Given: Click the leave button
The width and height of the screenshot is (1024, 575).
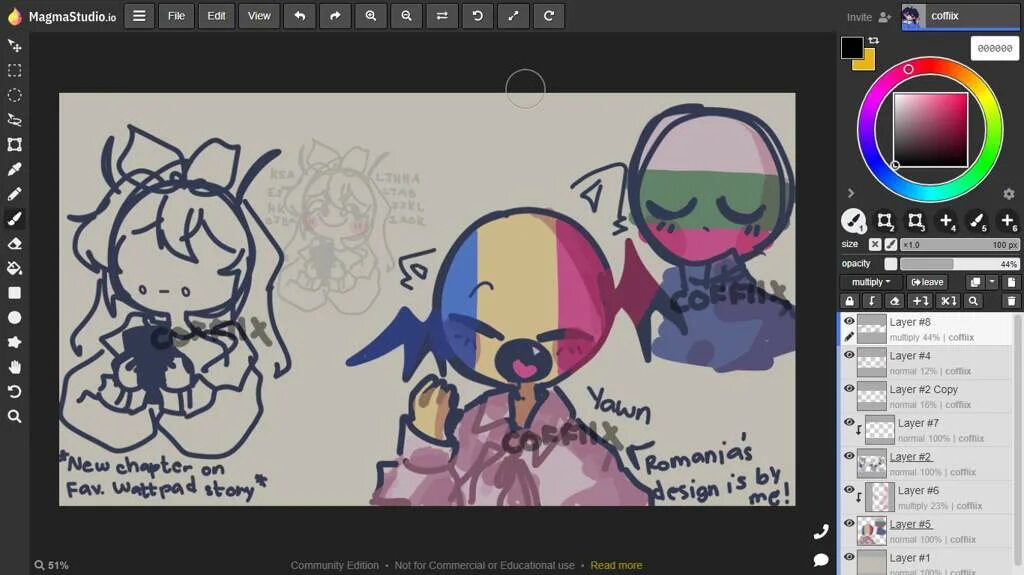Looking at the screenshot, I should pos(927,282).
